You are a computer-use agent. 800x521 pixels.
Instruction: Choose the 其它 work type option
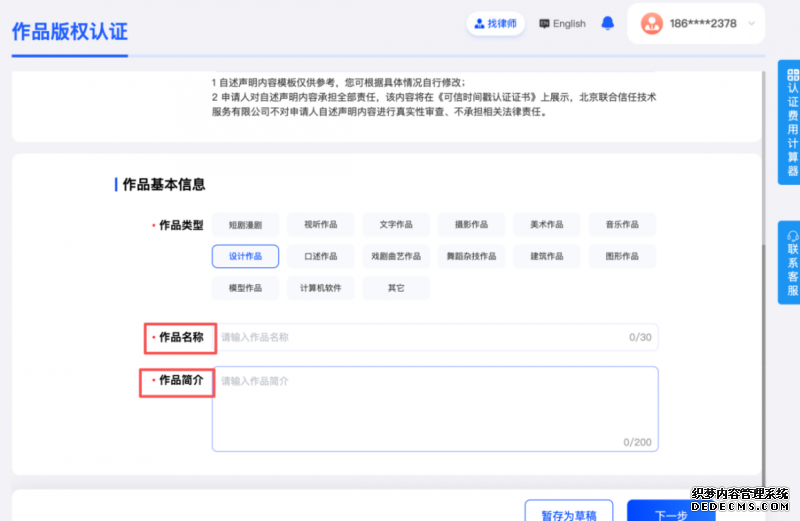(x=396, y=288)
